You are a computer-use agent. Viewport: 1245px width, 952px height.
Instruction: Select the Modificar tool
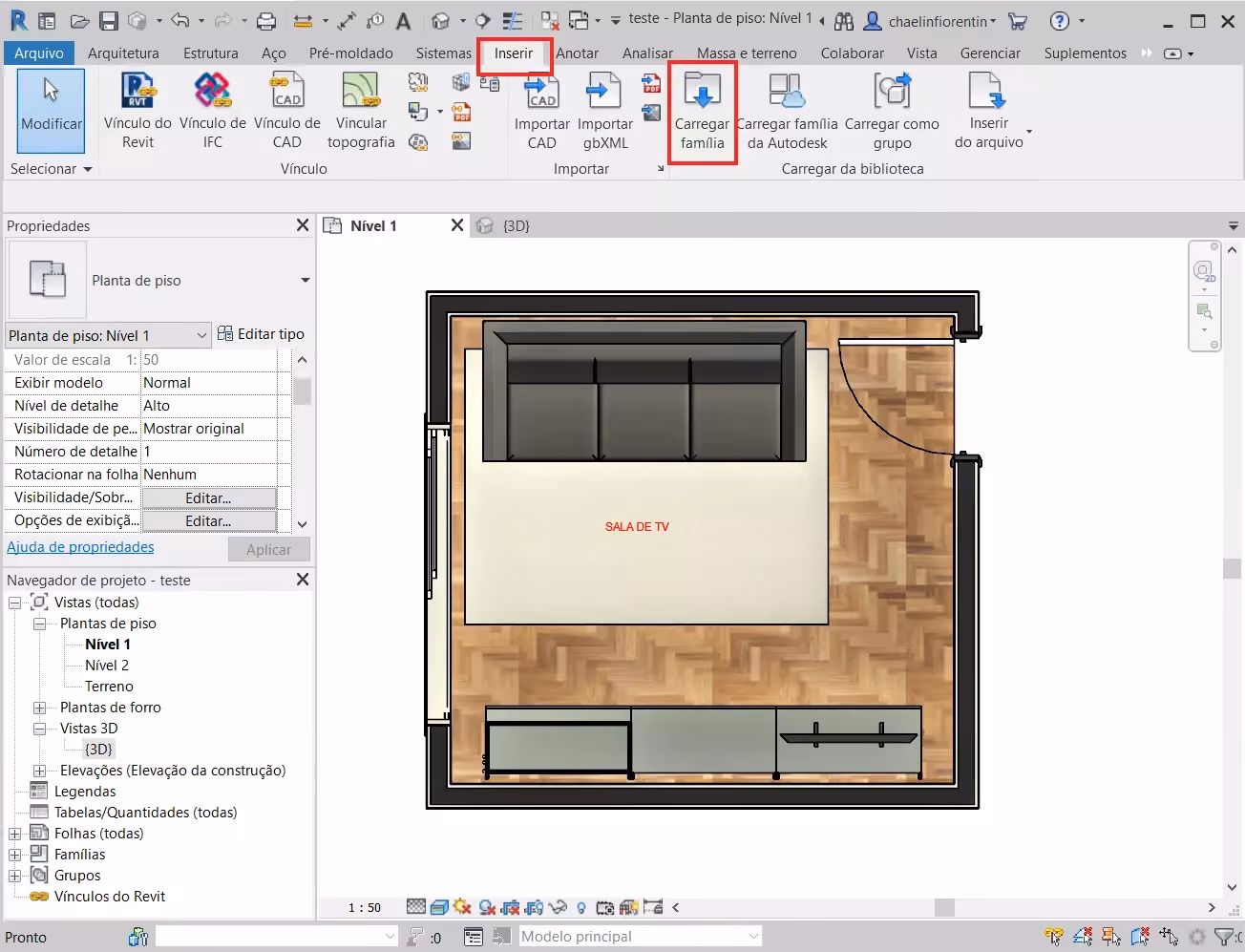coord(51,111)
